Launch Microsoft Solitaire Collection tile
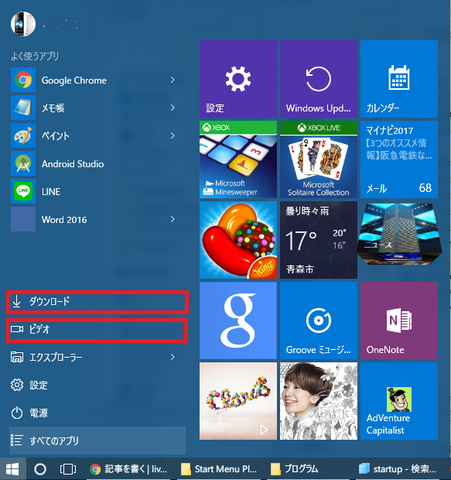Viewport: 451px width, 480px height. coord(318,159)
